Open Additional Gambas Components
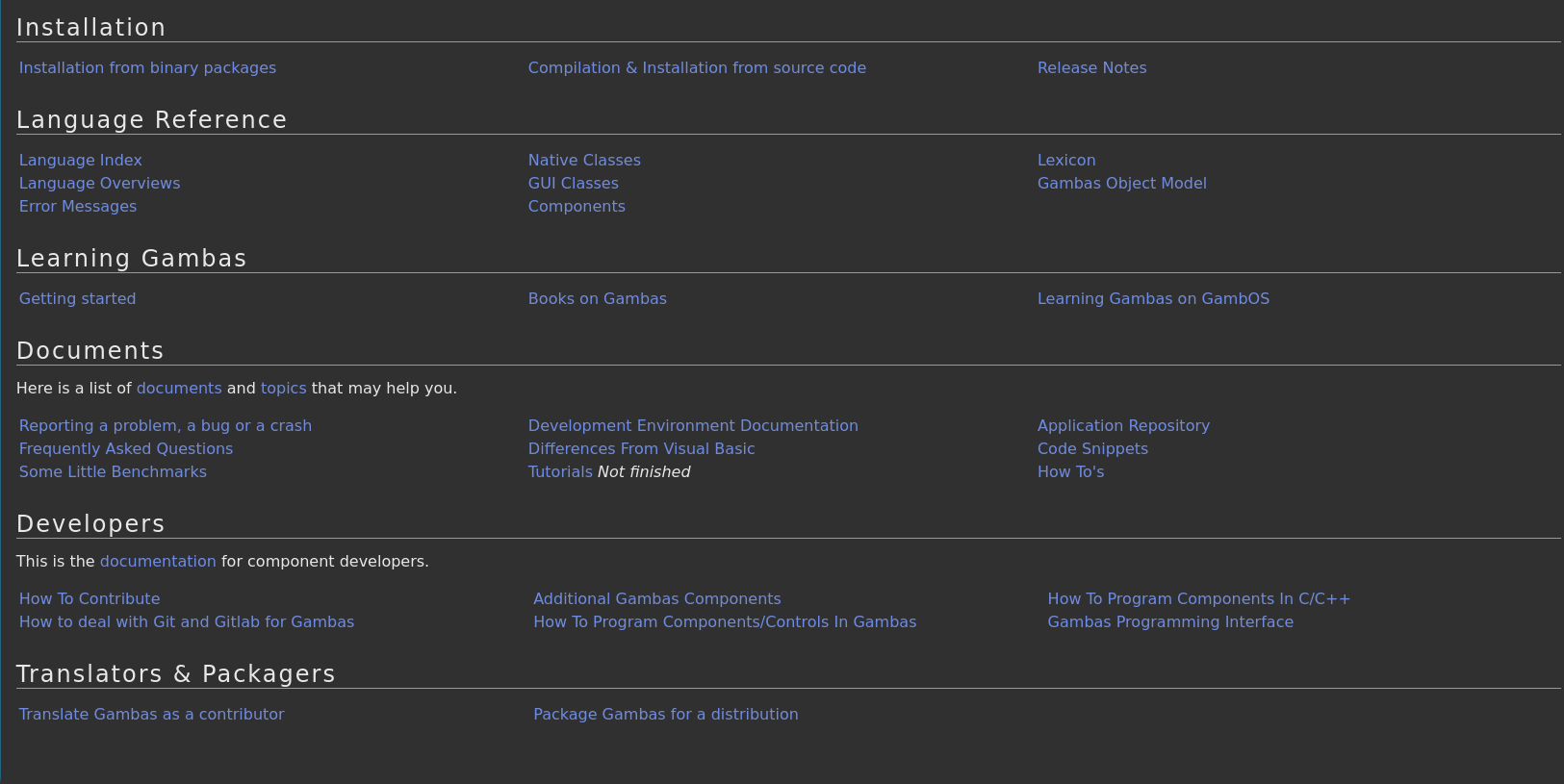Viewport: 1564px width, 784px height. (x=657, y=599)
